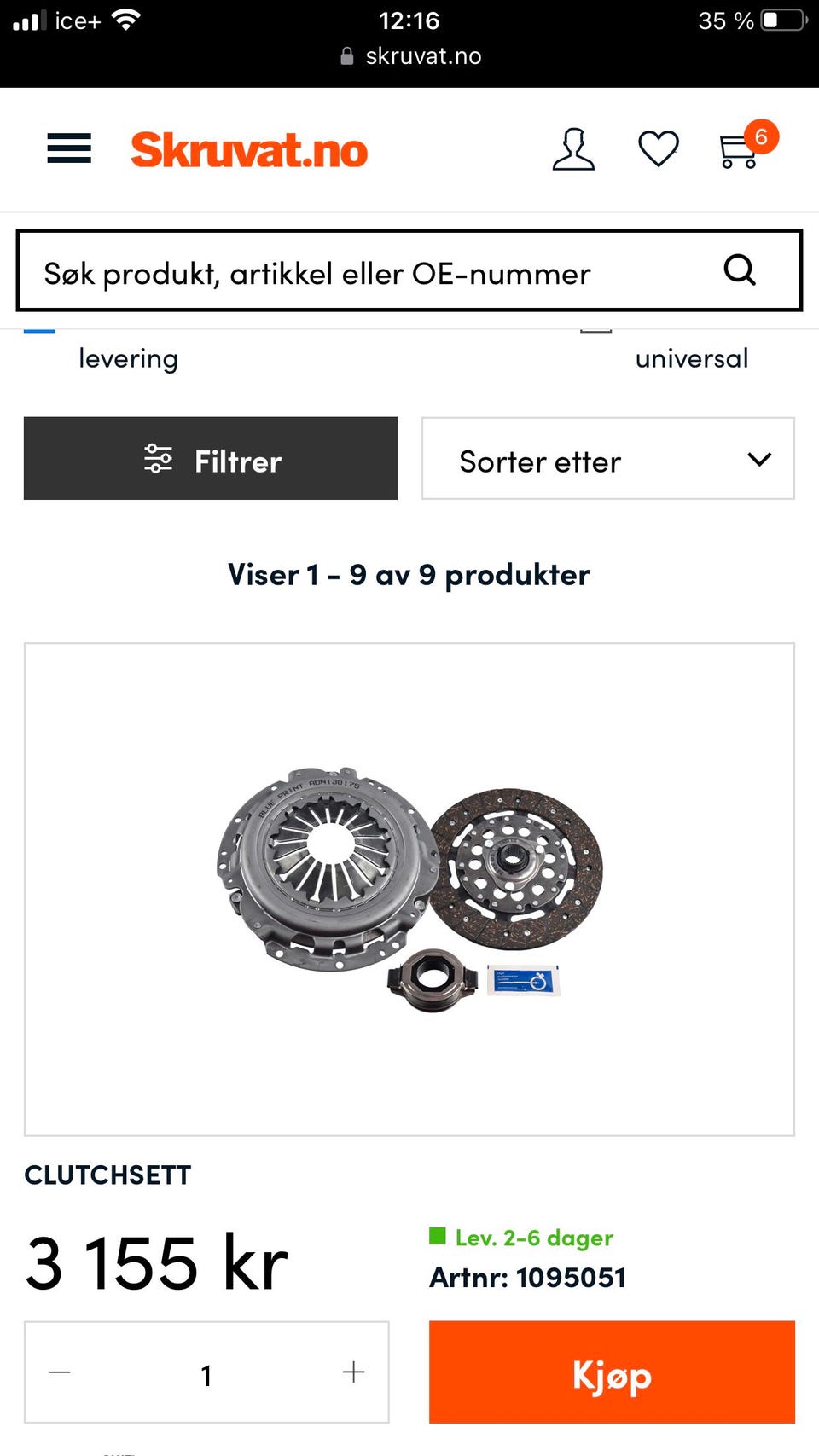View favorites via the heart icon
This screenshot has width=819, height=1456.
(x=659, y=149)
